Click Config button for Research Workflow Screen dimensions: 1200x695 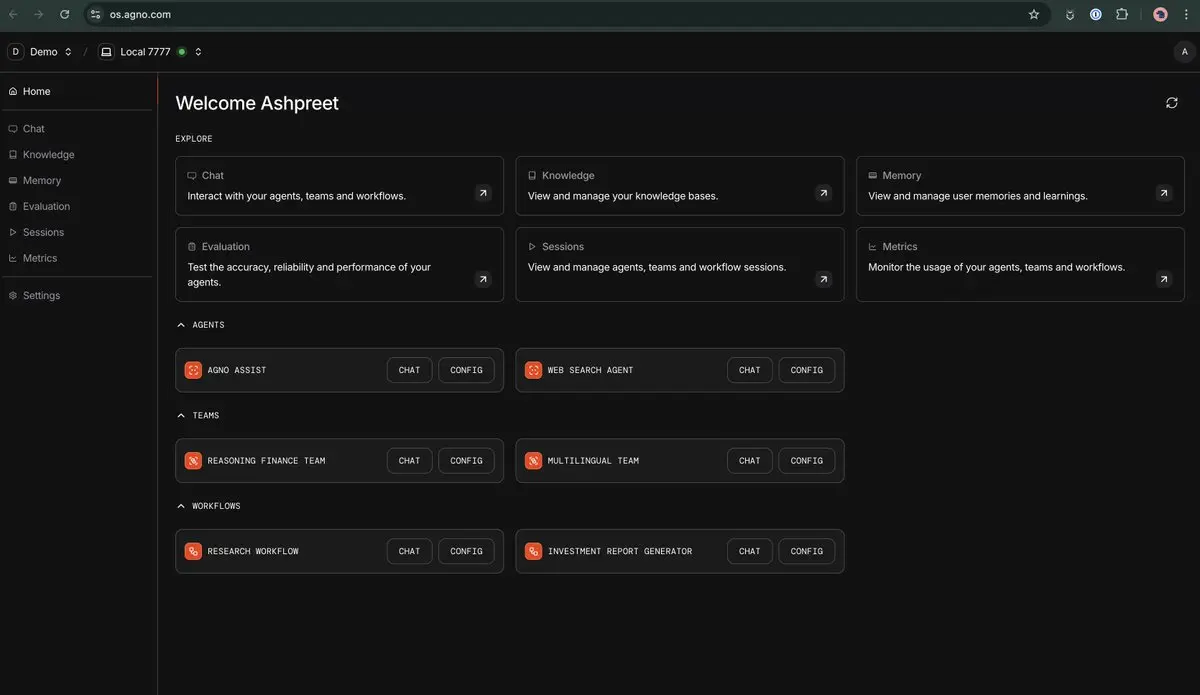[466, 551]
